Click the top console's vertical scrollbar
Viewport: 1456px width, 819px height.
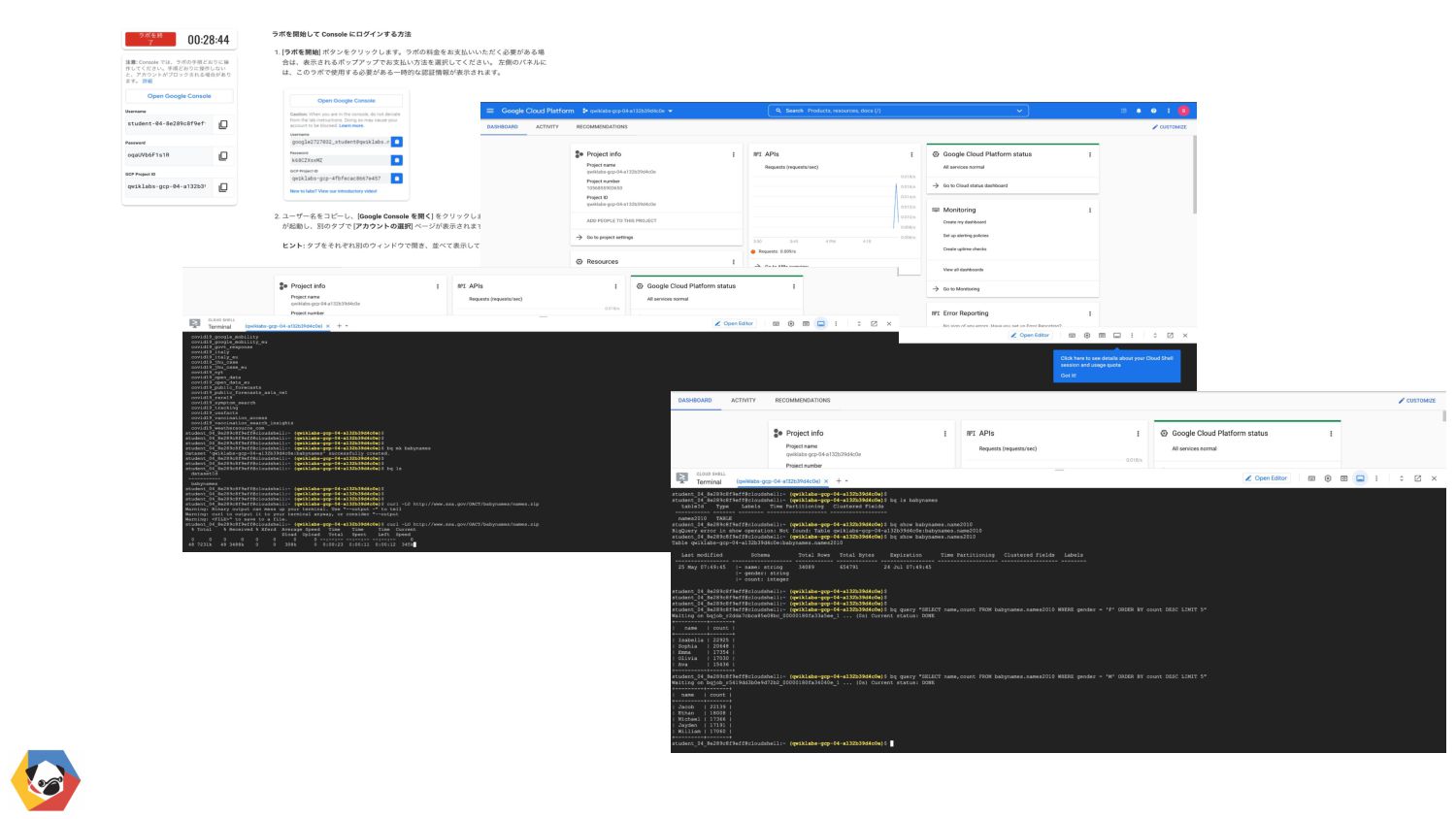(1194, 175)
